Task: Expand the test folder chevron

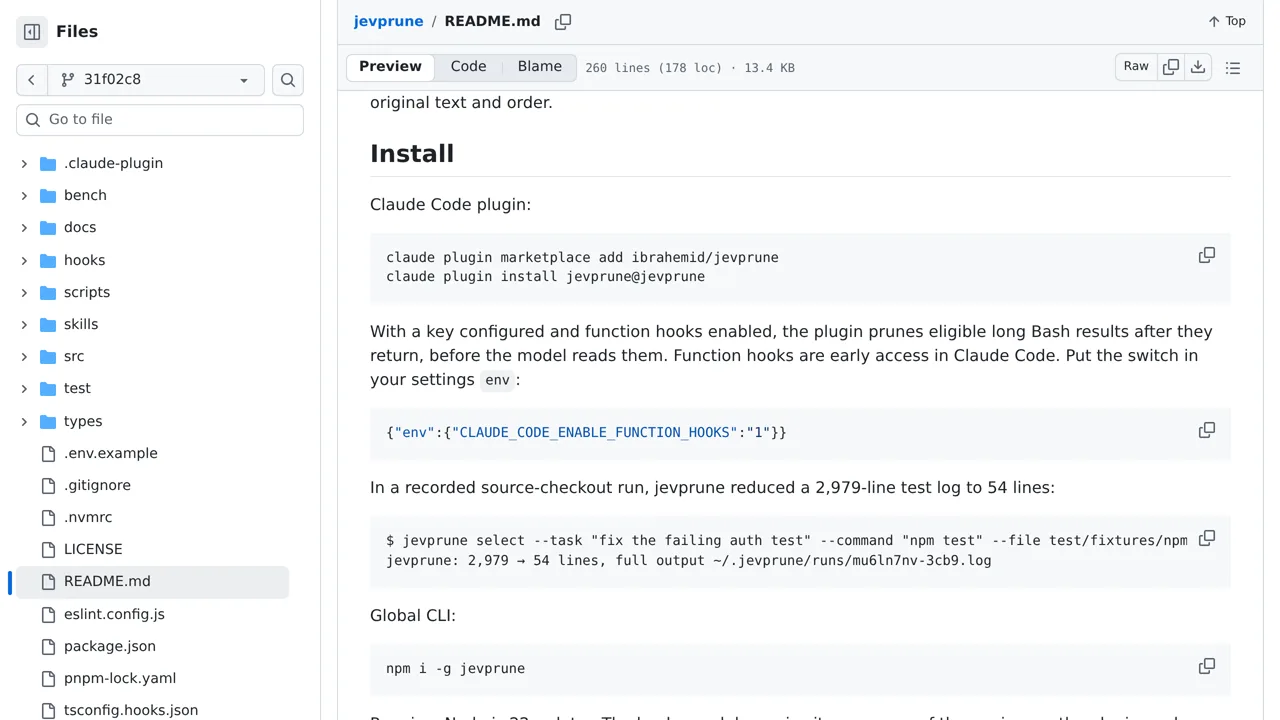Action: click(24, 388)
